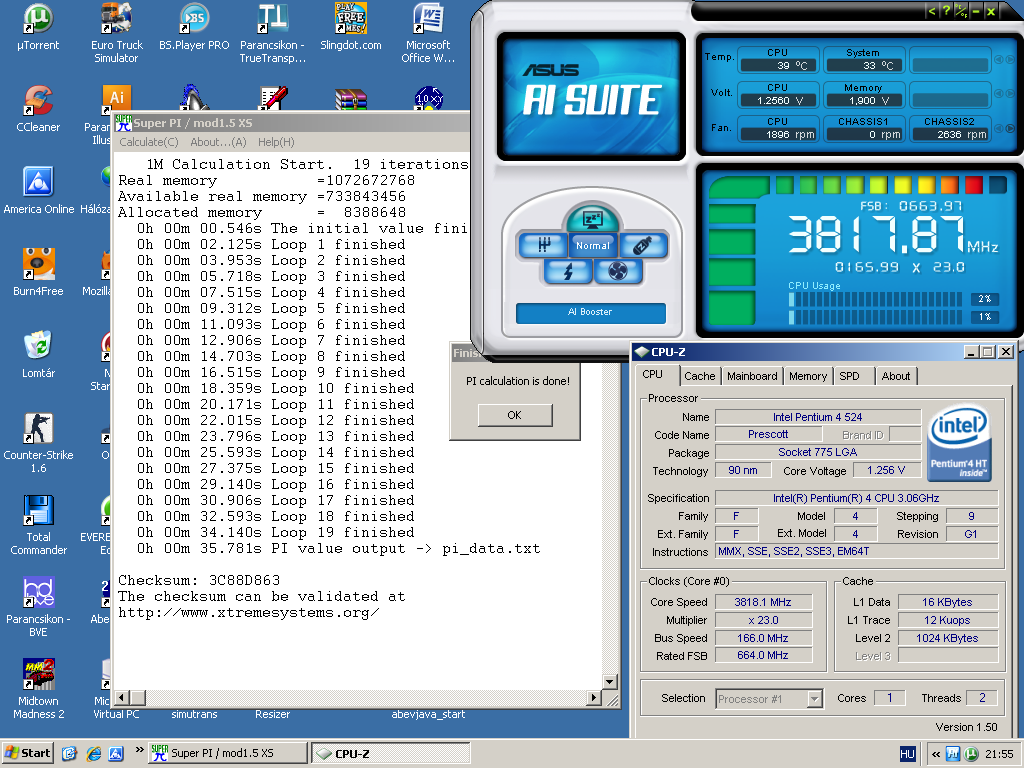The height and width of the screenshot is (768, 1024).
Task: Click the AI Suite help question mark
Action: [x=946, y=11]
